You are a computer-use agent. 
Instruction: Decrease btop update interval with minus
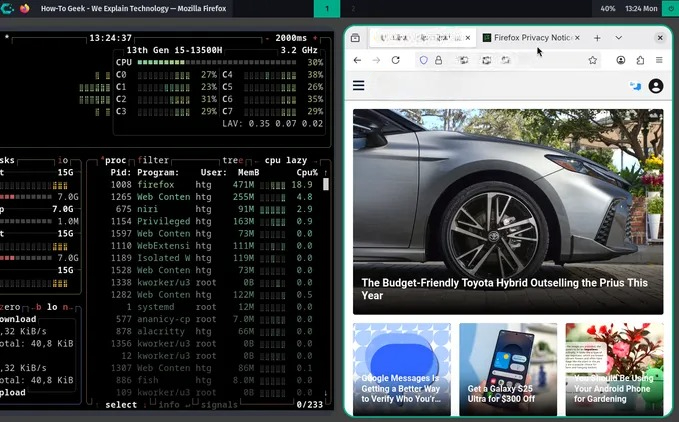tap(267, 38)
